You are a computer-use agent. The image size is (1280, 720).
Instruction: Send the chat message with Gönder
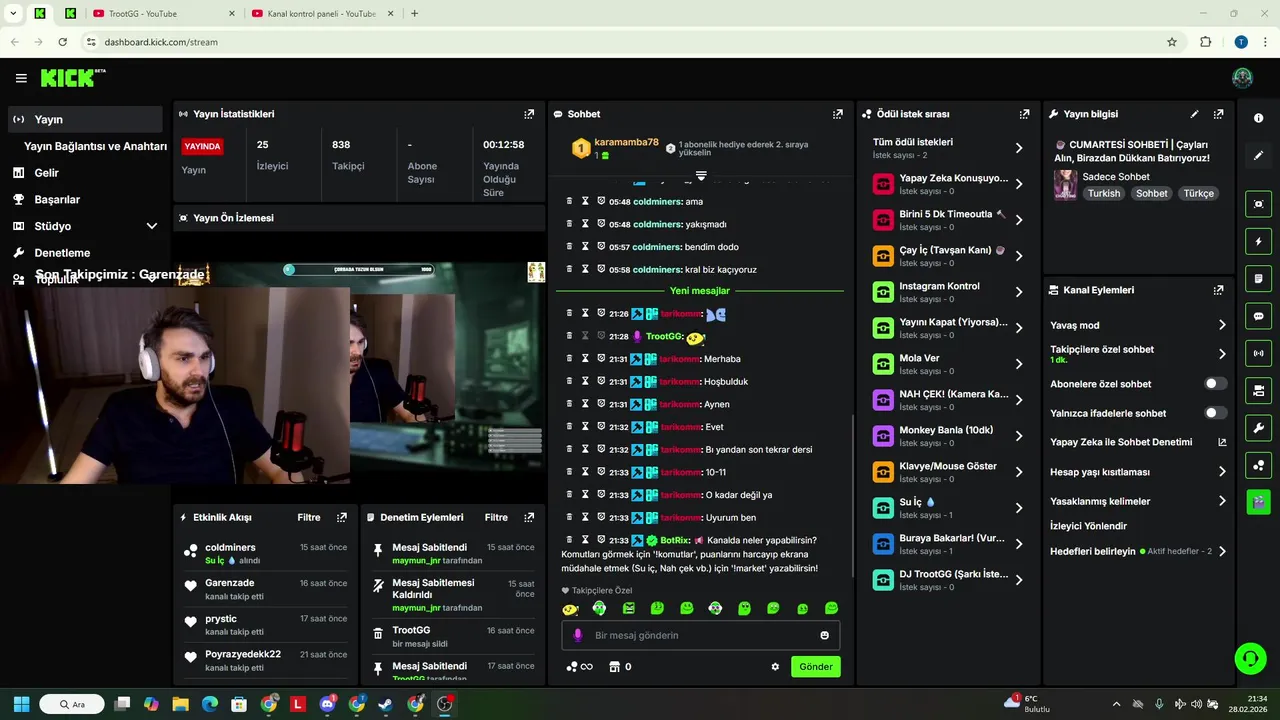816,667
